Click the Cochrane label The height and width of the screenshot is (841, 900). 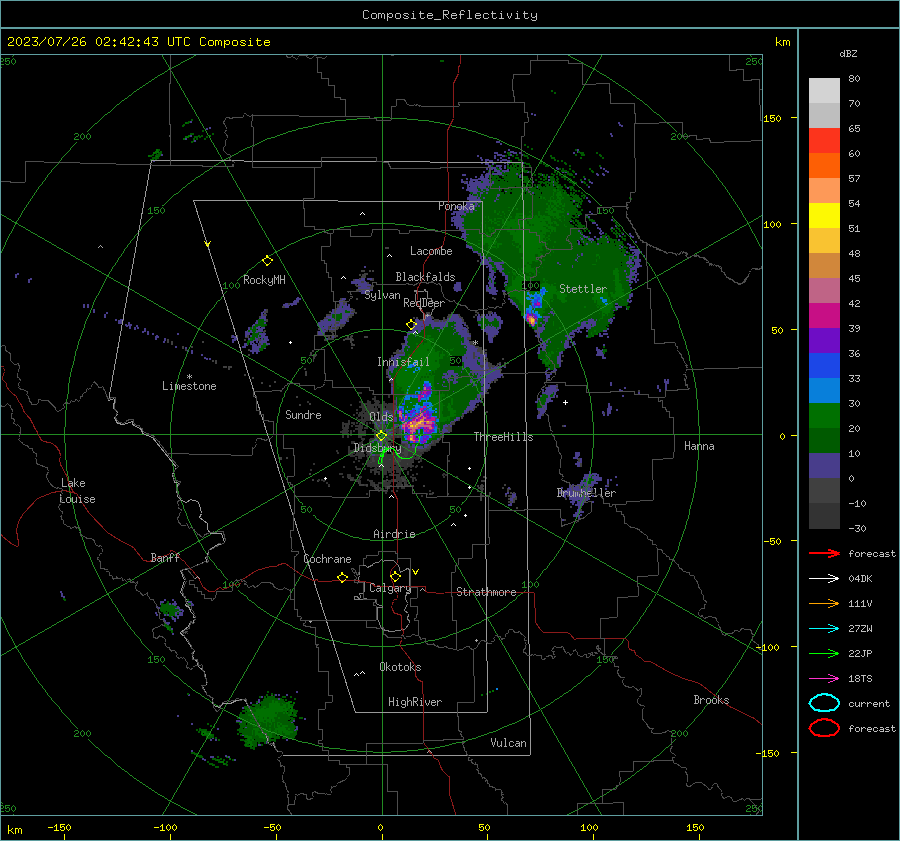(x=327, y=559)
